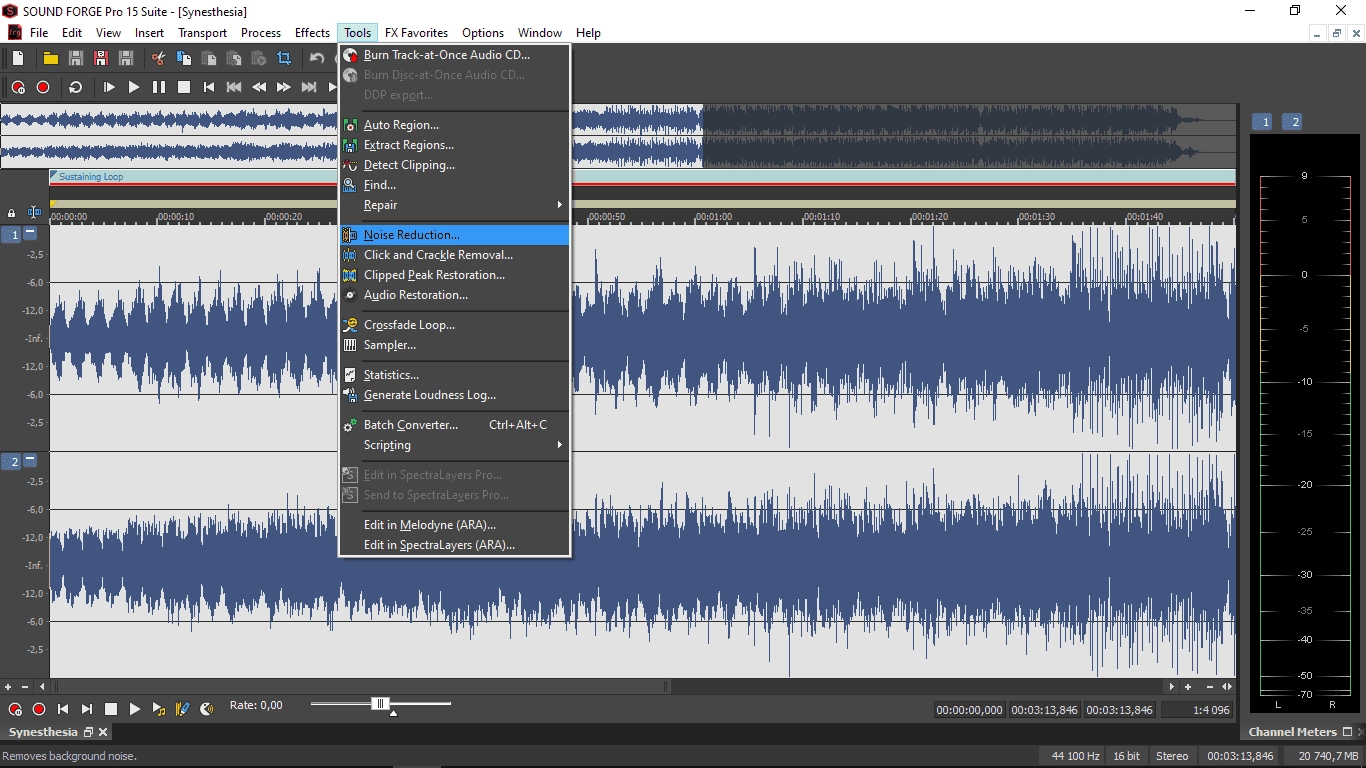The image size is (1366, 768).
Task: Cut selection with the scissors icon
Action: point(158,59)
